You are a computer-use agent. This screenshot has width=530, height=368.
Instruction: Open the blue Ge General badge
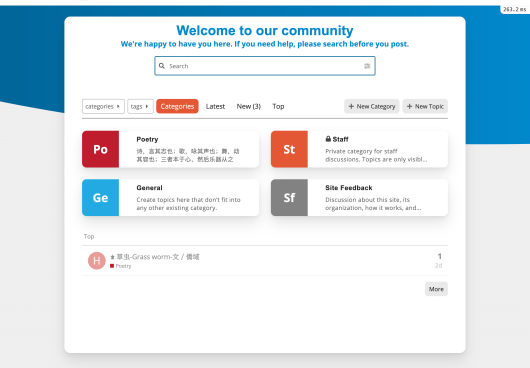pyautogui.click(x=100, y=197)
